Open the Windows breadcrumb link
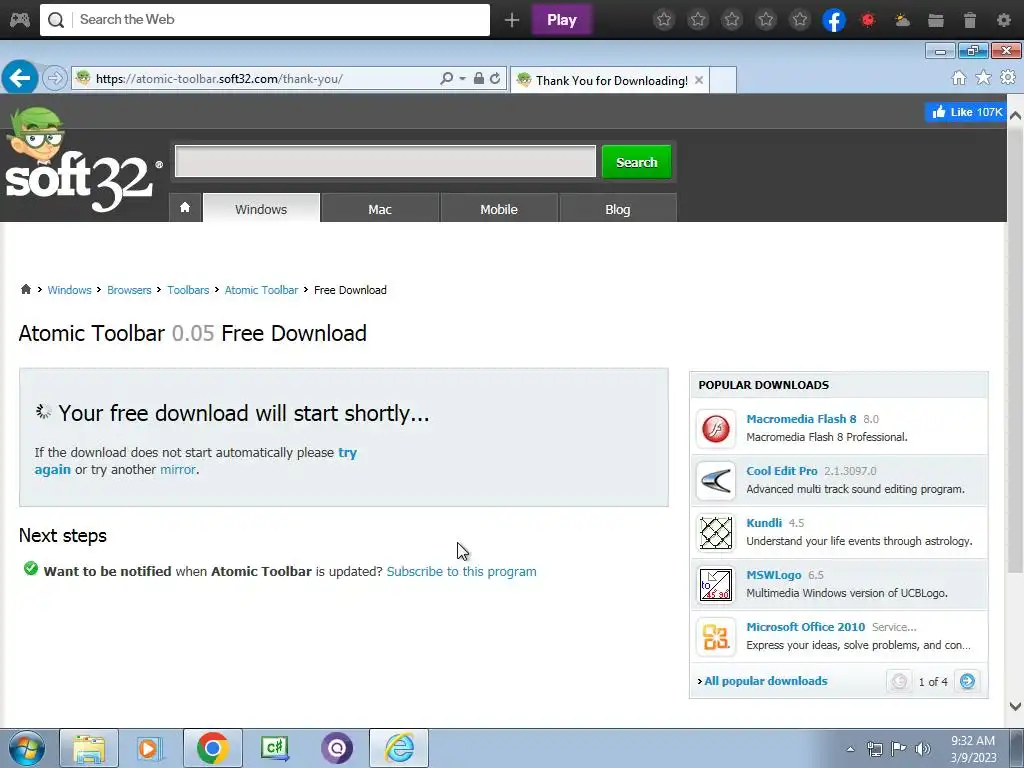 click(x=69, y=290)
